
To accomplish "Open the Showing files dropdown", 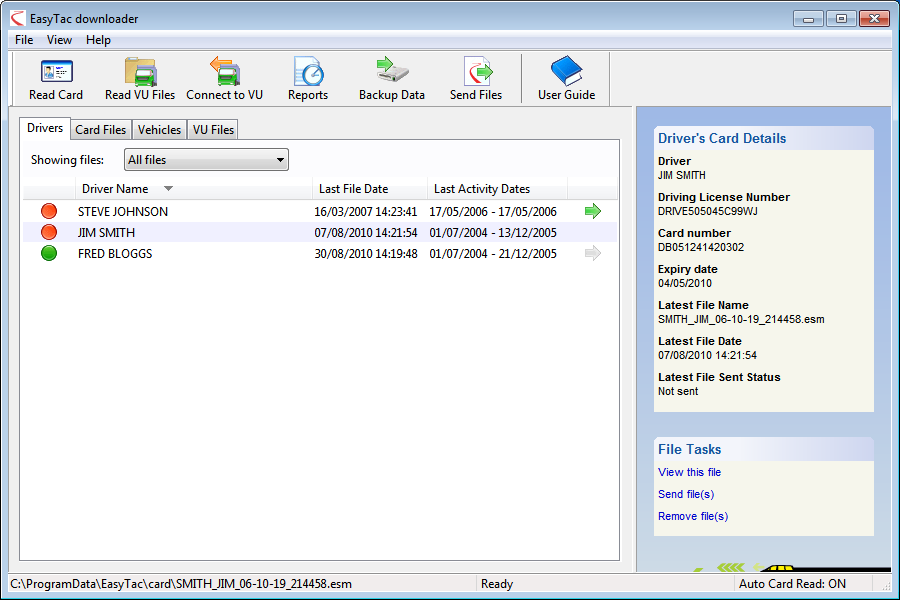I will [x=207, y=160].
